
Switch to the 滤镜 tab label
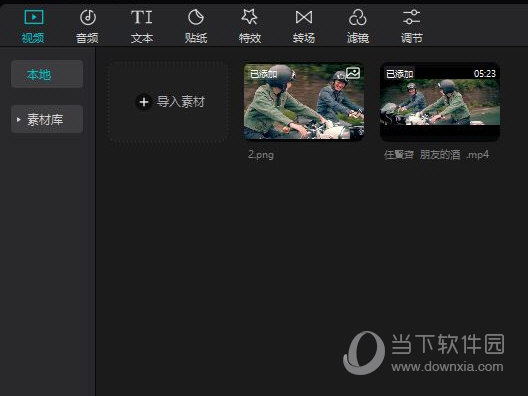click(x=358, y=38)
